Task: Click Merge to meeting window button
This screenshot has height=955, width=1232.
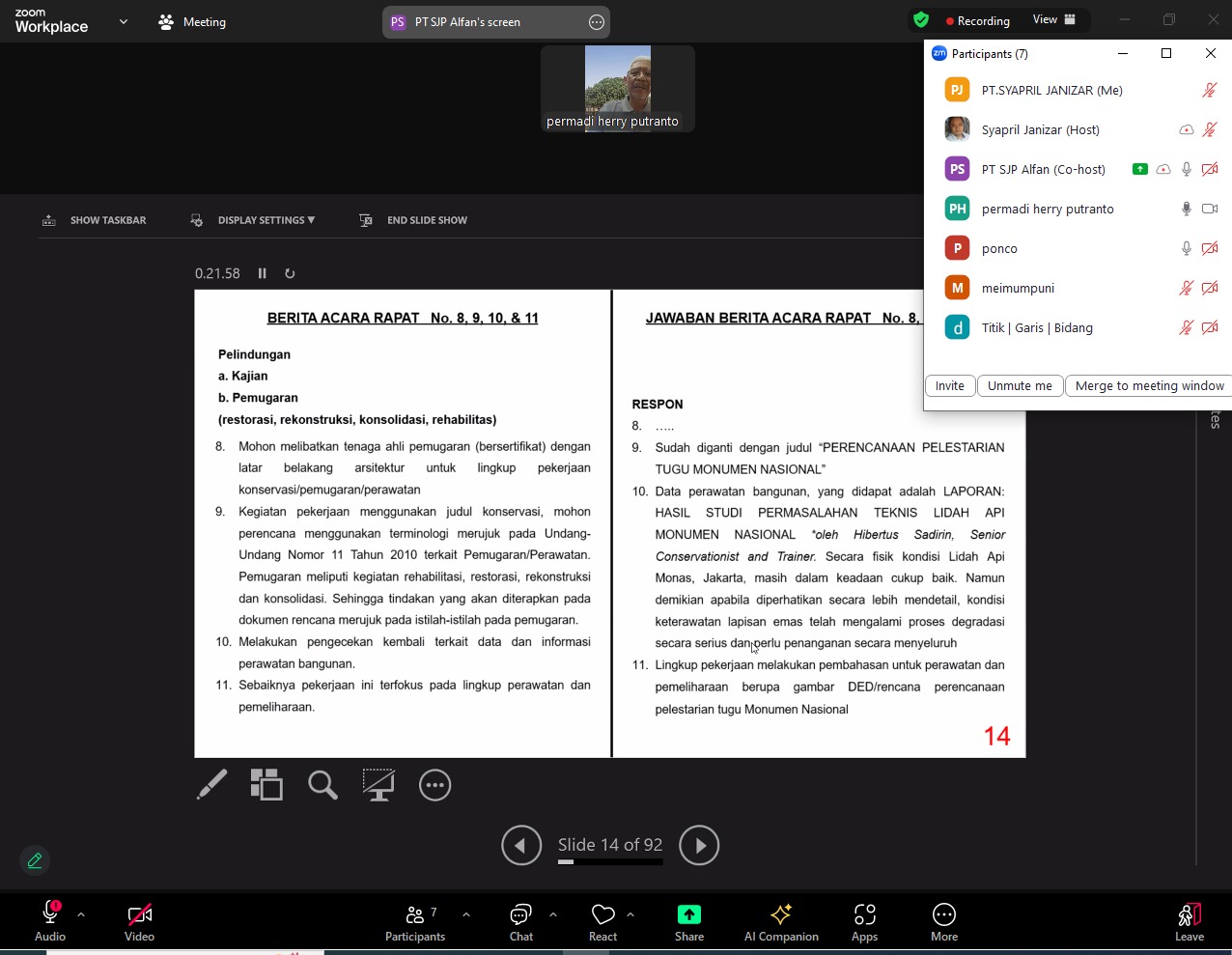Action: (1149, 385)
